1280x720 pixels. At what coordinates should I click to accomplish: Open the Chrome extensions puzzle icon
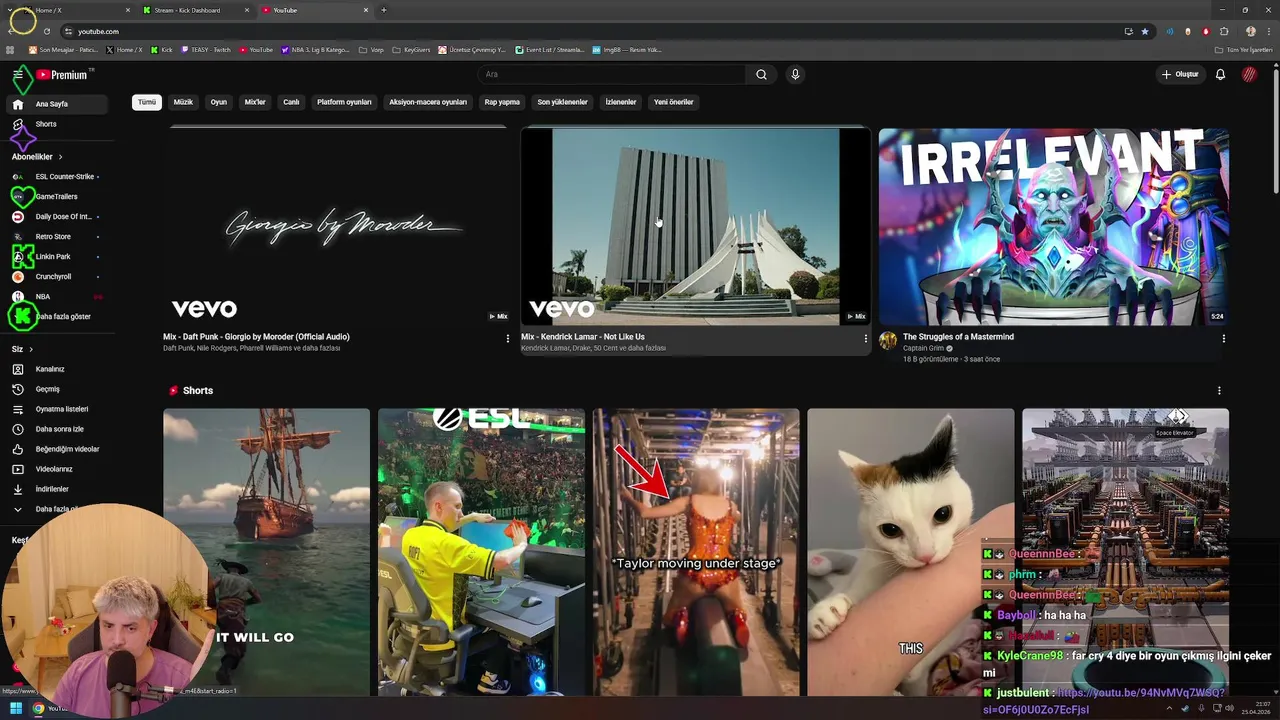tap(1223, 31)
